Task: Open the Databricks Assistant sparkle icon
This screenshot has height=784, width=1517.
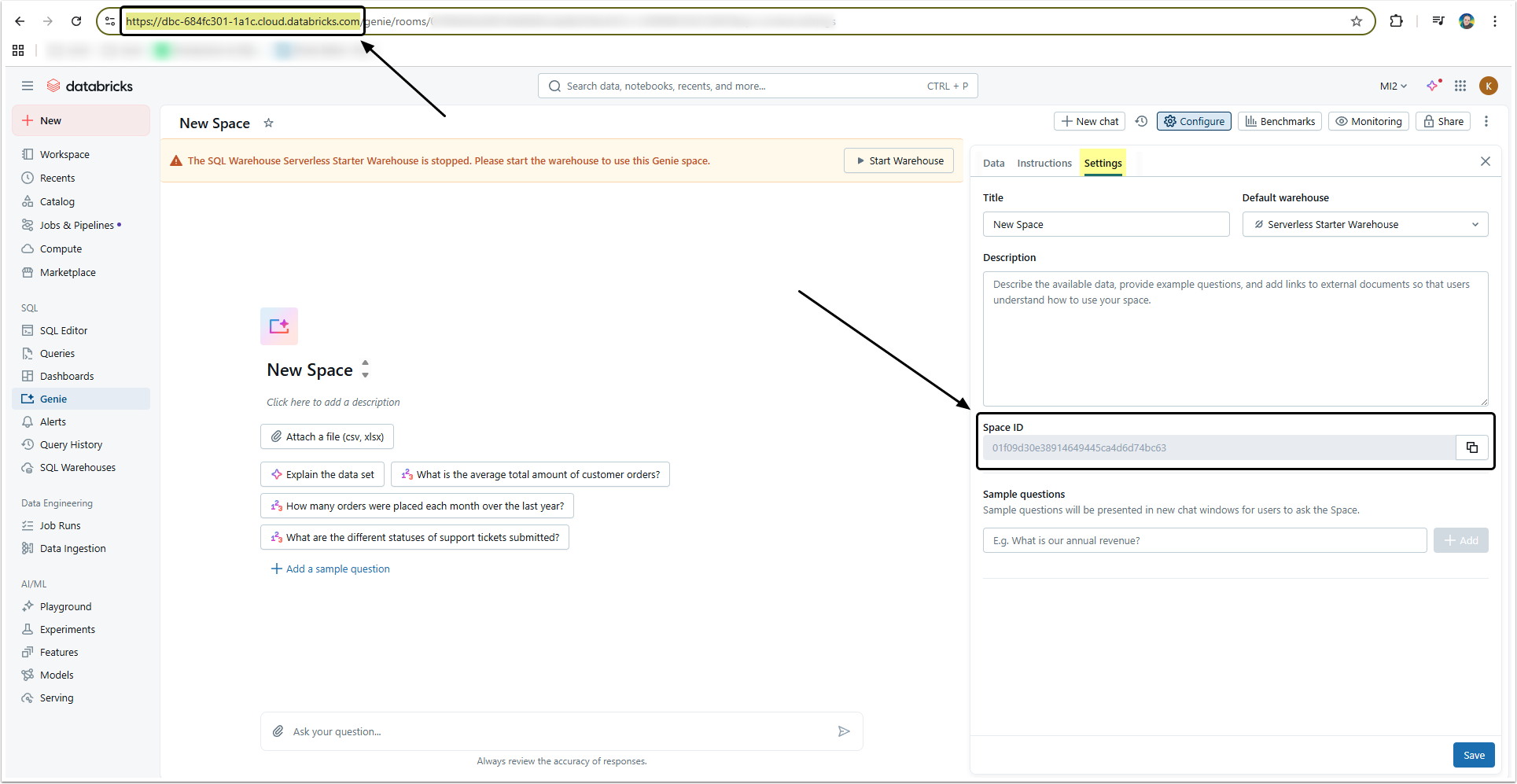Action: pos(1434,86)
